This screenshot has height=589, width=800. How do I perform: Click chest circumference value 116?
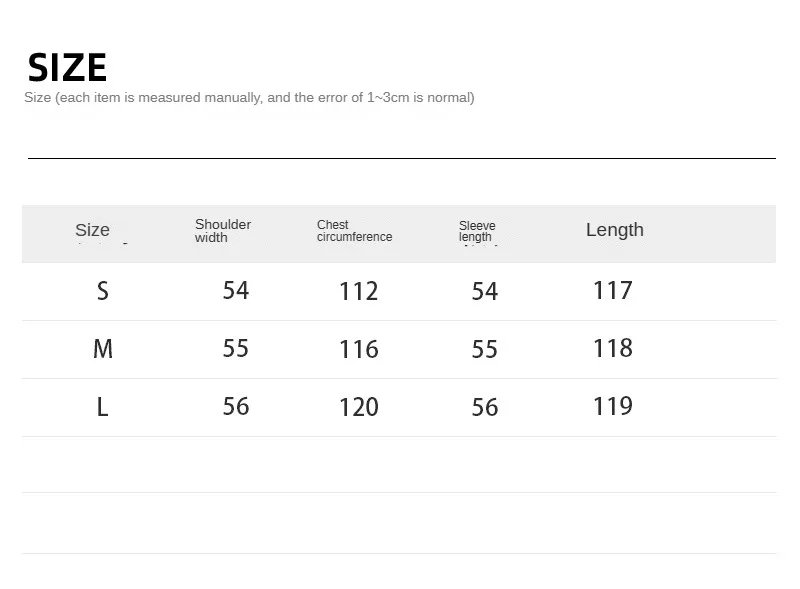[358, 350]
